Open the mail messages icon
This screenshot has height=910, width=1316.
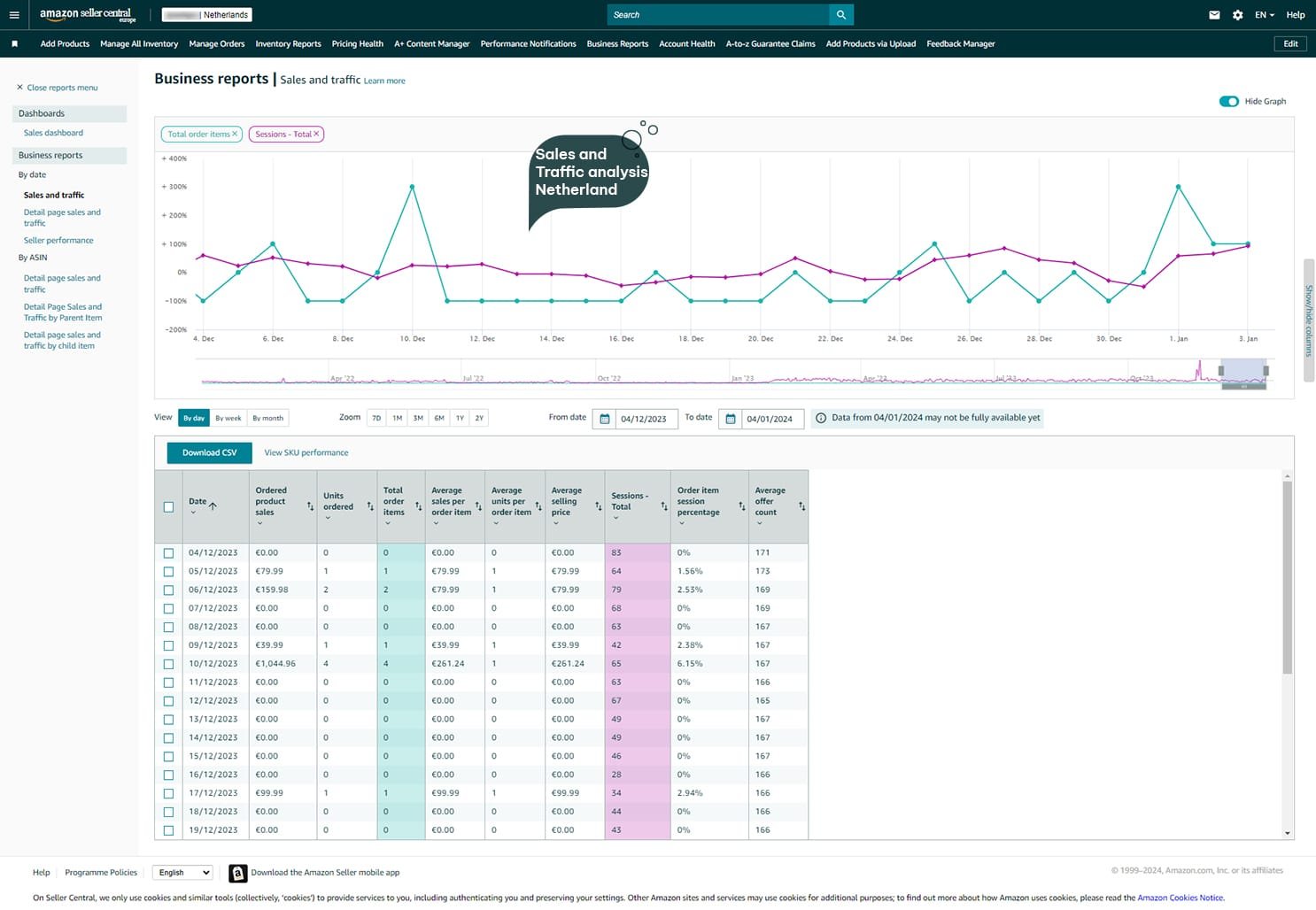coord(1214,15)
